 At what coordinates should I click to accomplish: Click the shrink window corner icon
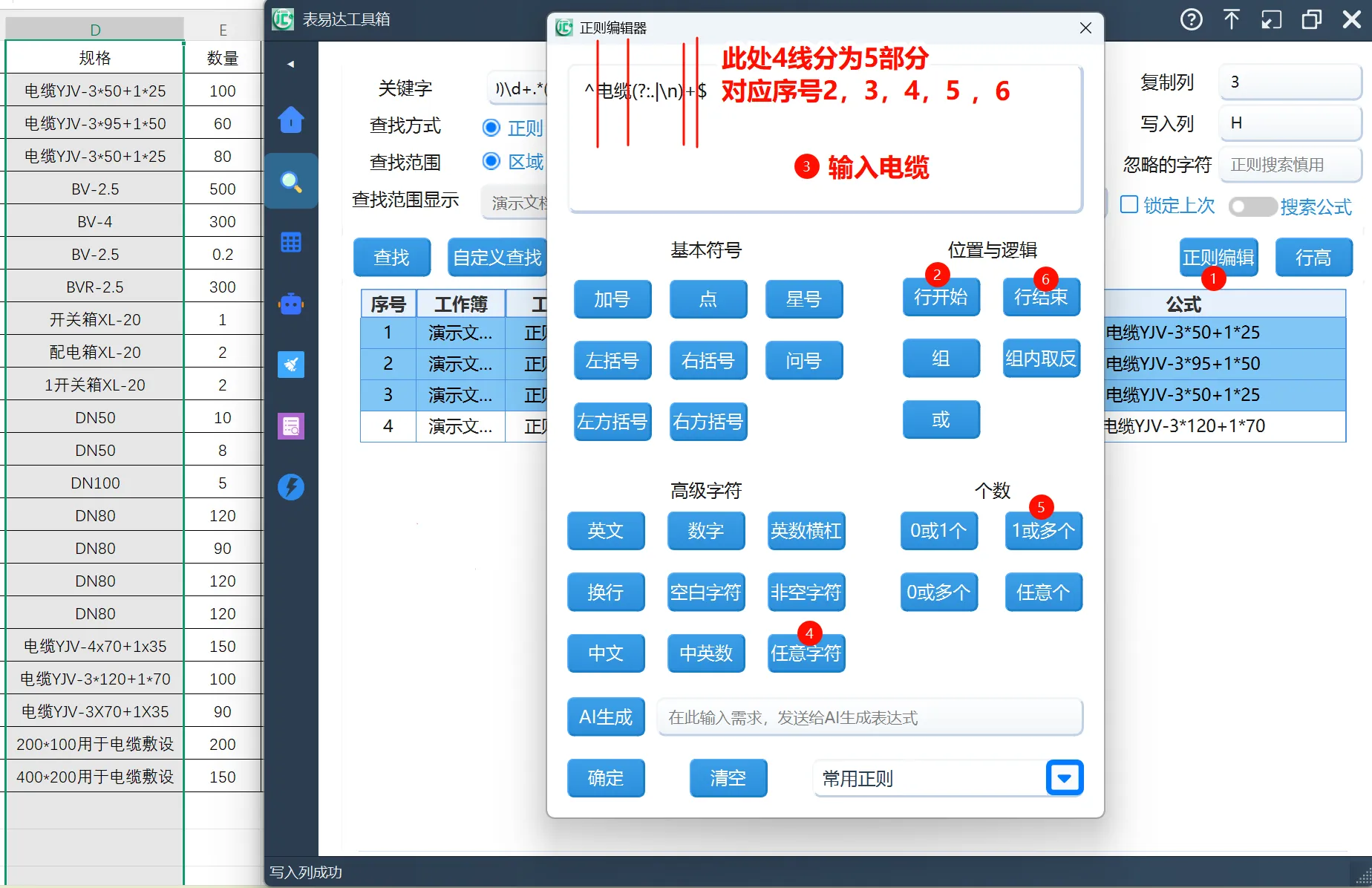(x=1272, y=19)
